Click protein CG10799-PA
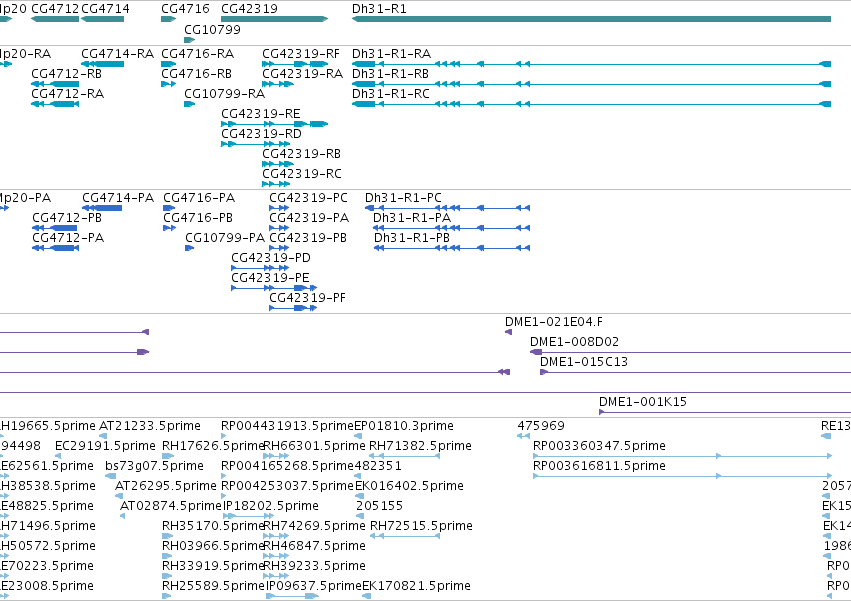The image size is (851, 601). 189,248
